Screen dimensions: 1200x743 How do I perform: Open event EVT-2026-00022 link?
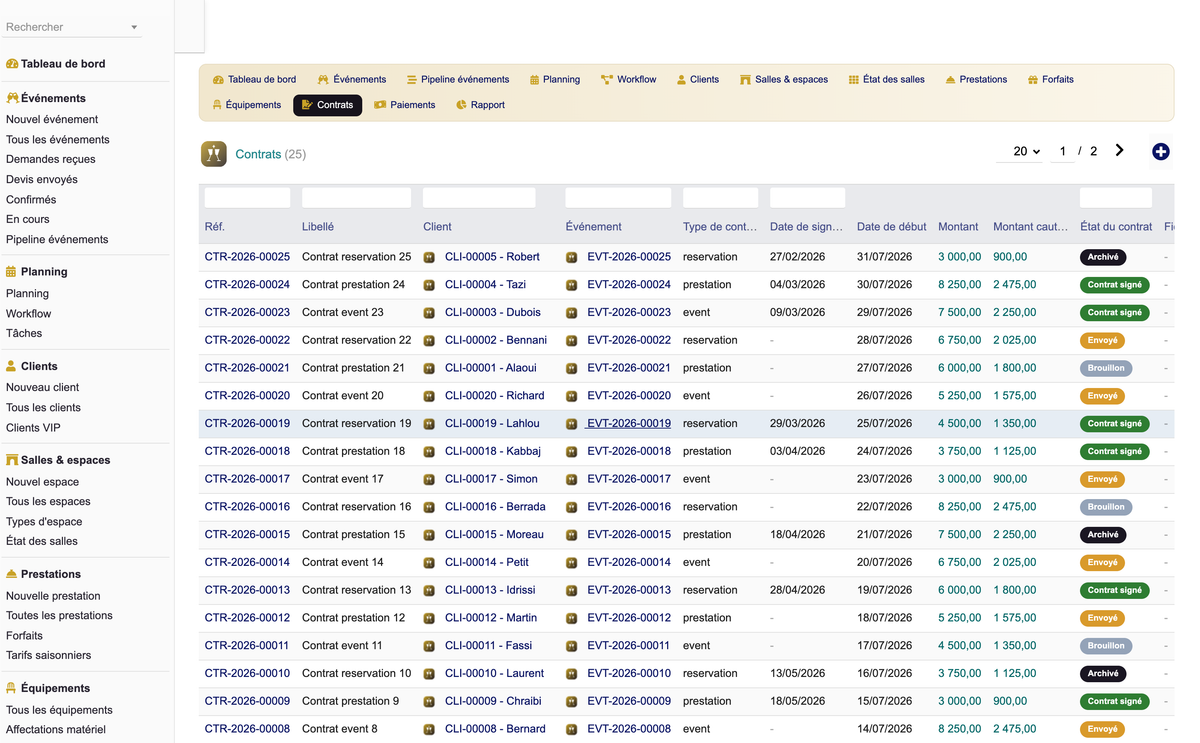pyautogui.click(x=629, y=341)
